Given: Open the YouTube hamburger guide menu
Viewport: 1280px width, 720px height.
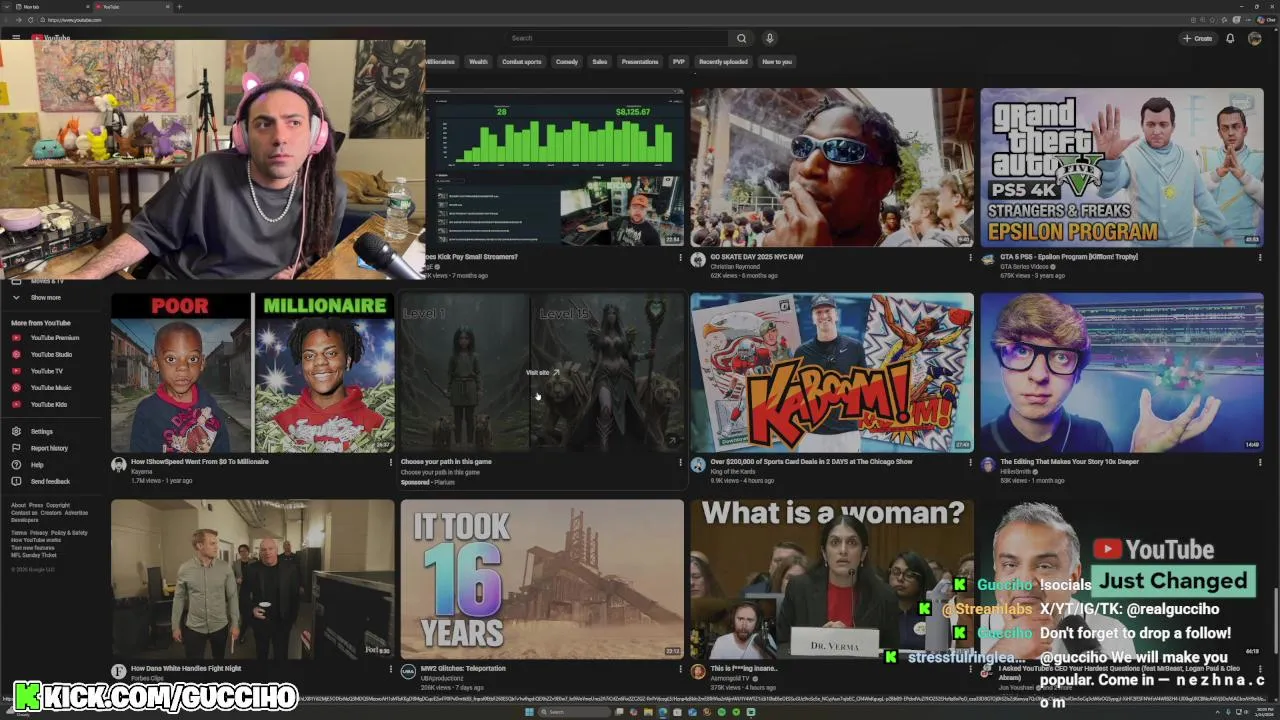Looking at the screenshot, I should pyautogui.click(x=16, y=38).
